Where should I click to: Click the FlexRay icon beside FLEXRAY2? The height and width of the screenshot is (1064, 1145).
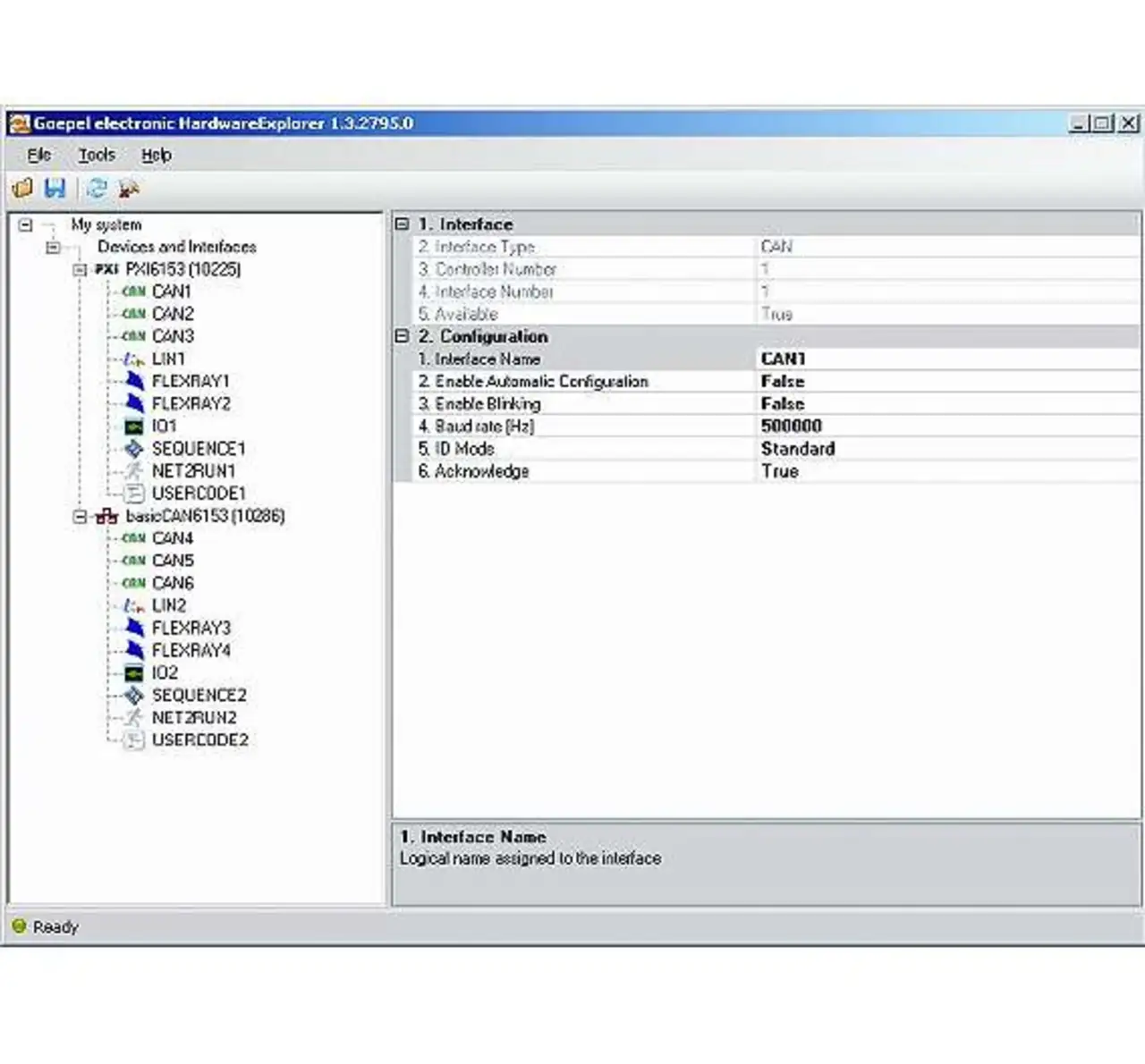click(x=134, y=403)
